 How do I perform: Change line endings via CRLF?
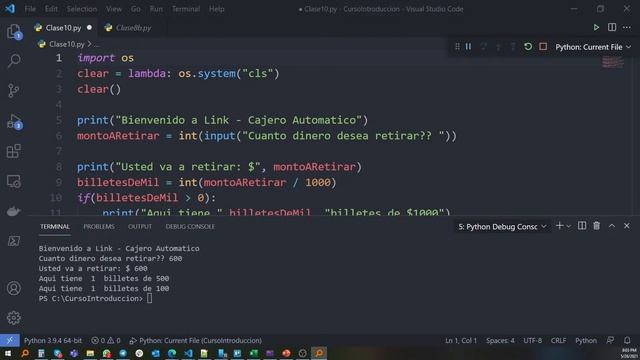tap(558, 340)
